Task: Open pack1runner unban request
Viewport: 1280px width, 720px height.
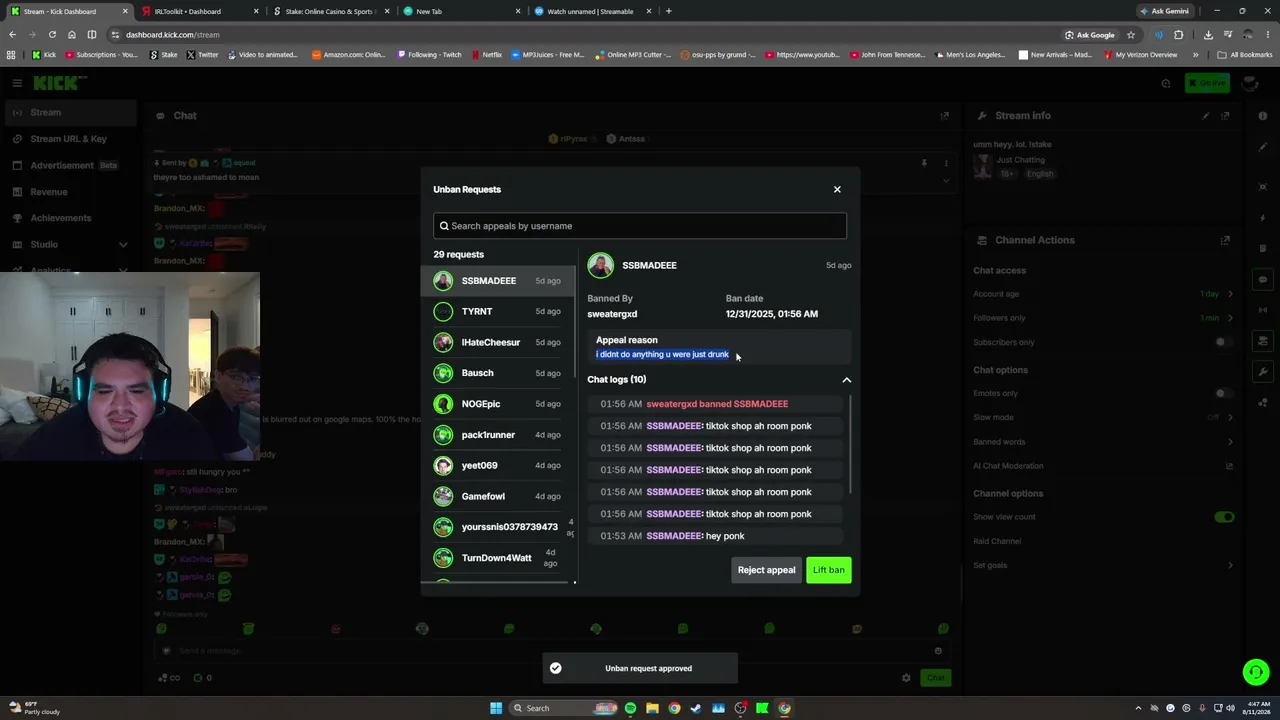Action: point(498,435)
